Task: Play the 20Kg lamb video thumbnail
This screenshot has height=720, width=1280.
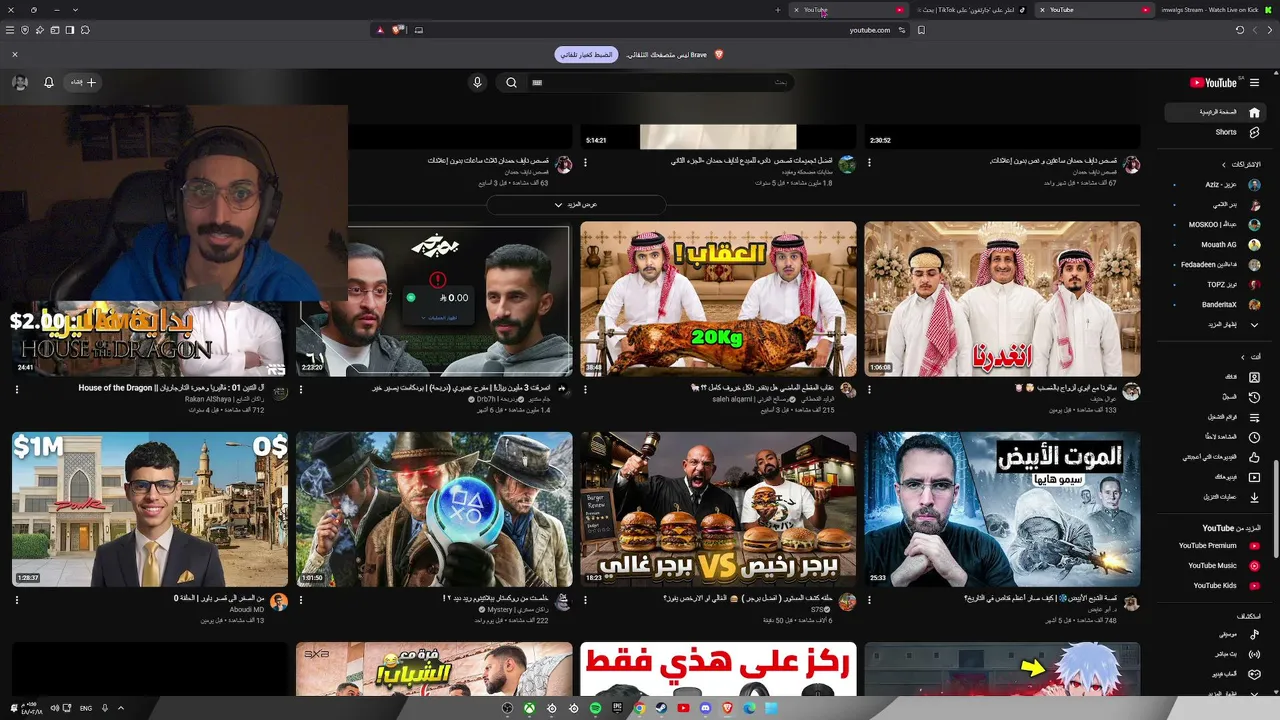Action: tap(718, 299)
